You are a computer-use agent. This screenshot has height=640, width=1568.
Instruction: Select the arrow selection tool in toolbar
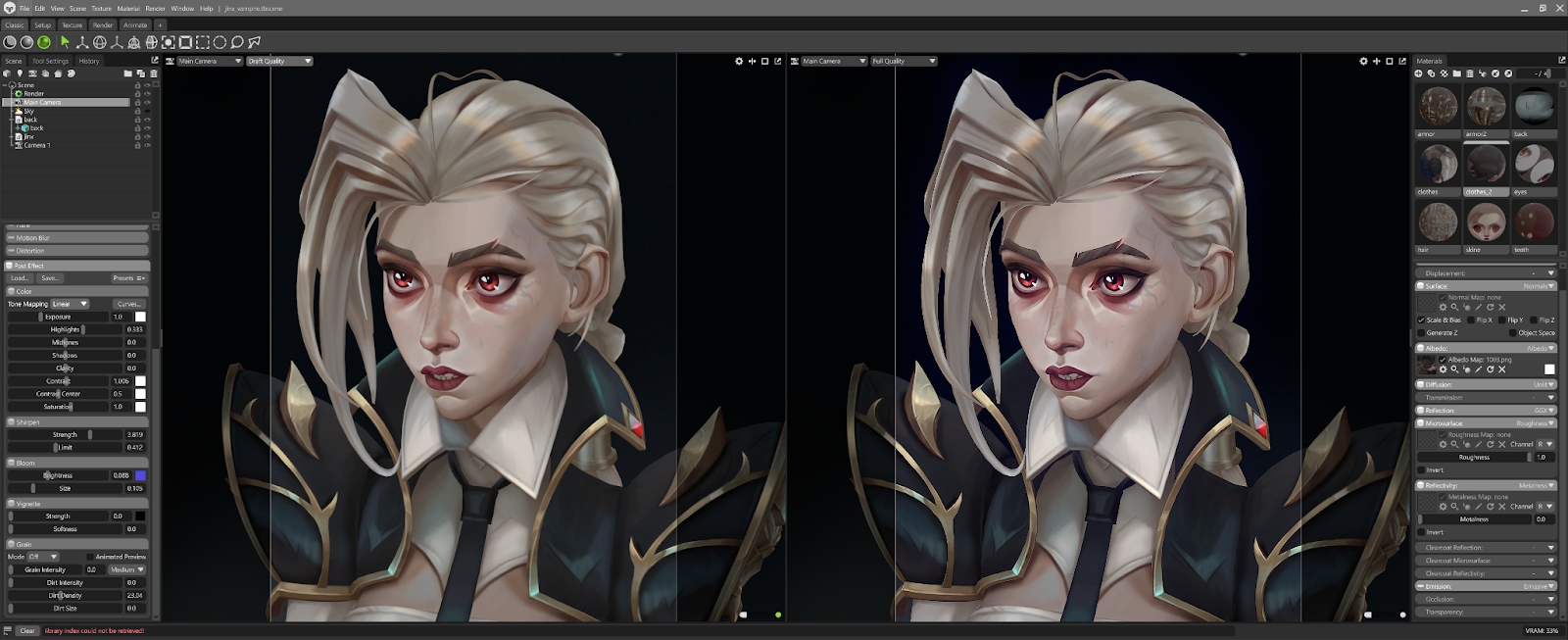click(65, 42)
